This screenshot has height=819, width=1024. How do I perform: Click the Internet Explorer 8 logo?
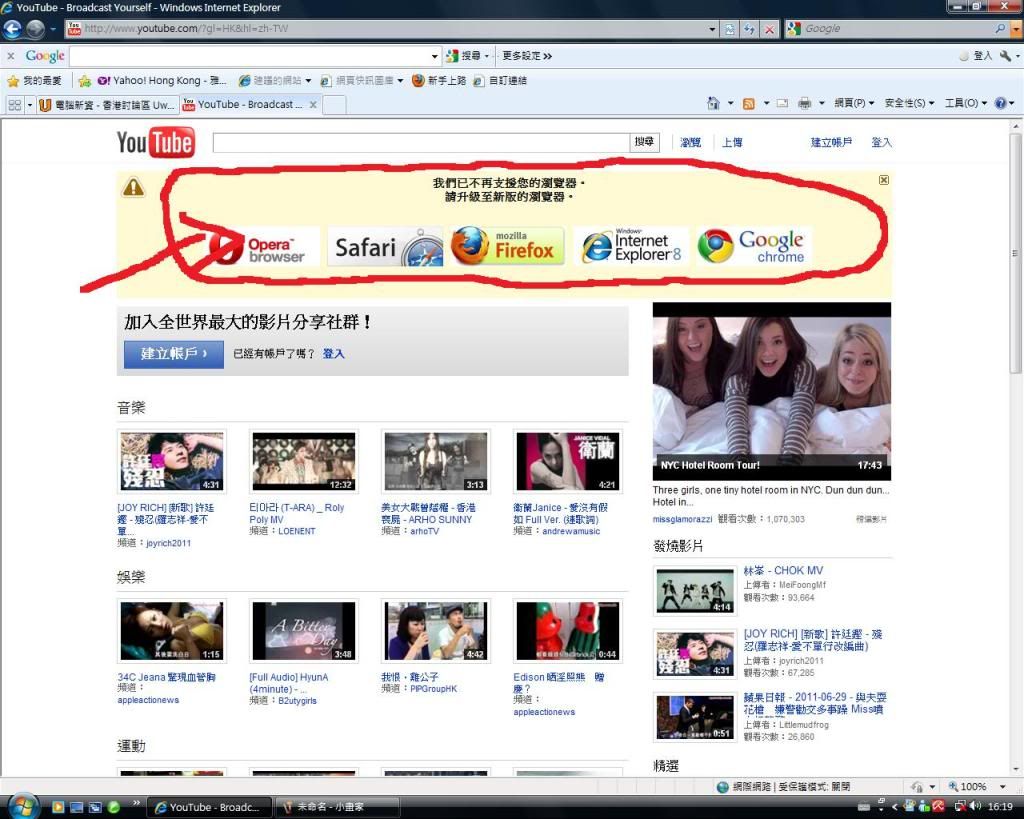631,246
